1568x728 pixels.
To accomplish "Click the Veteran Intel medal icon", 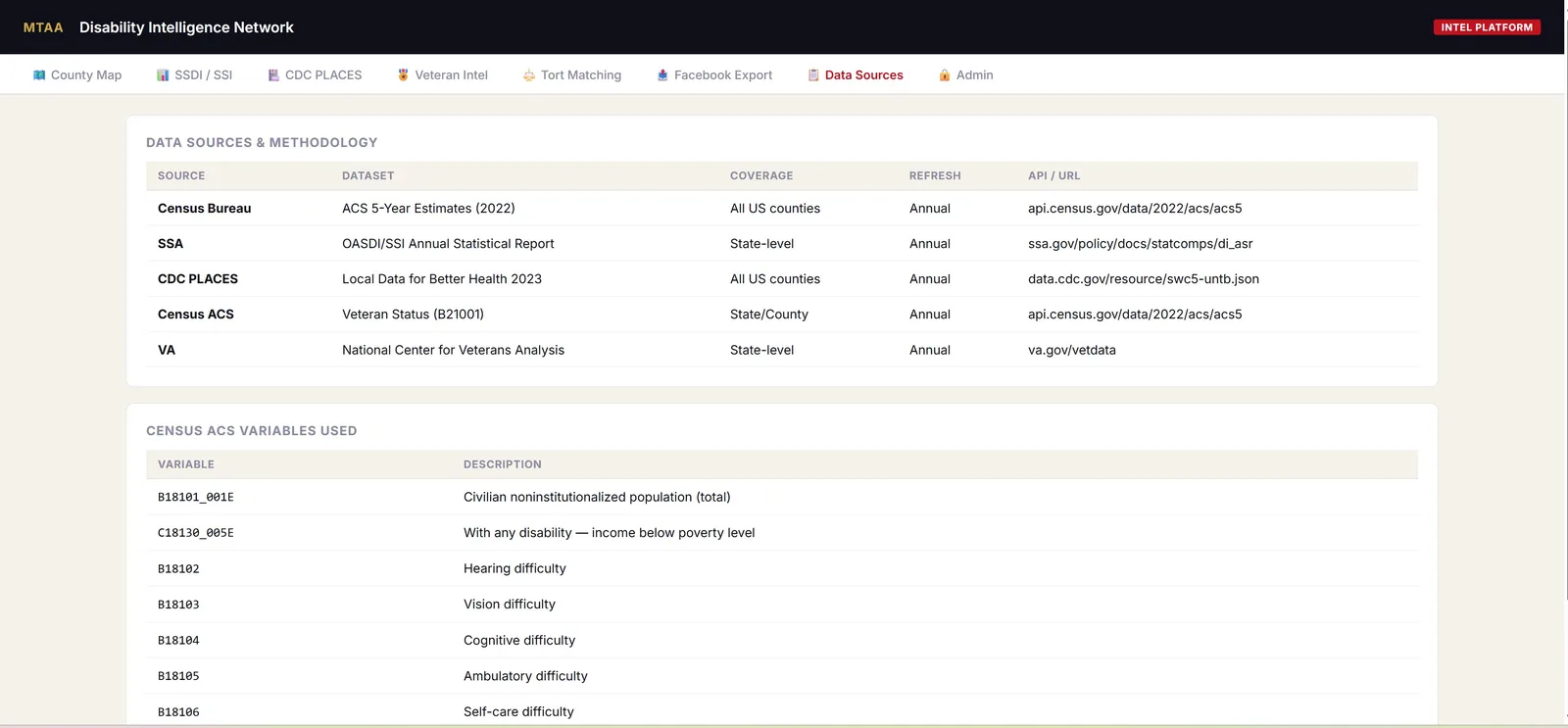I will (403, 75).
